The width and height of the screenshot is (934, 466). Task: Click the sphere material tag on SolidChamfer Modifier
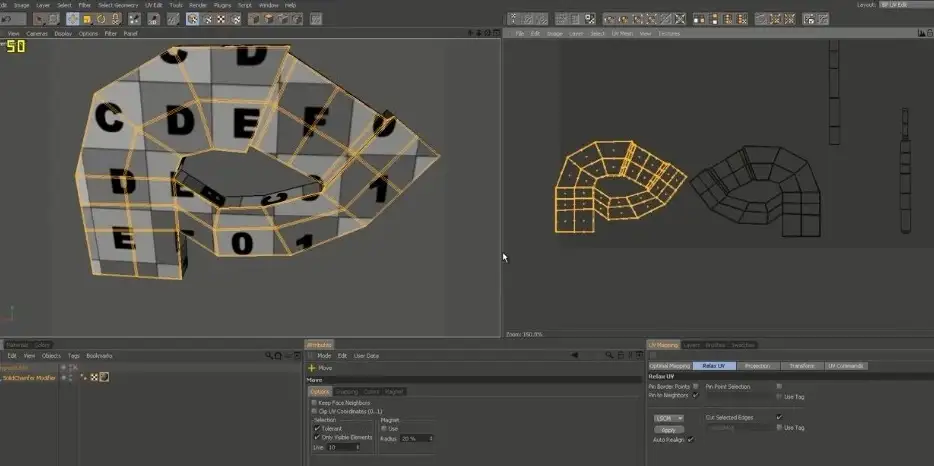point(104,377)
